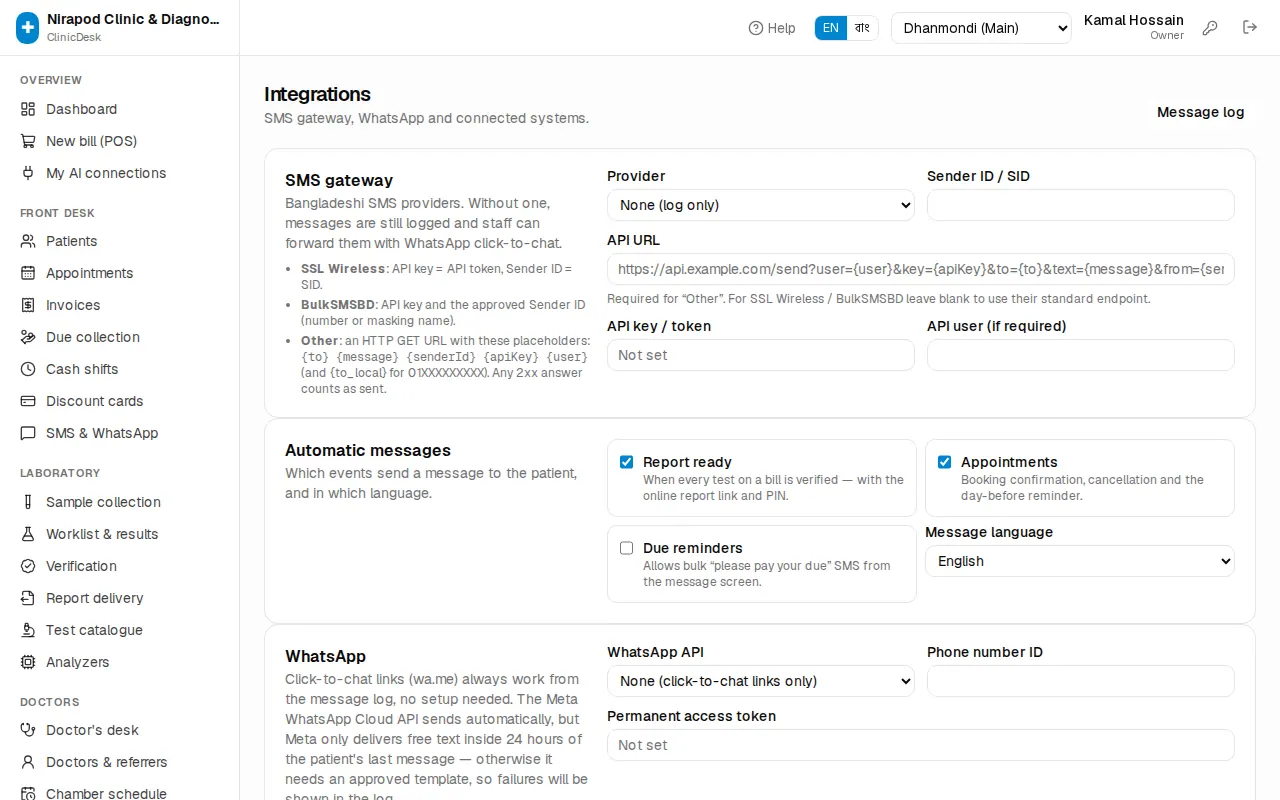Click the Help link
The width and height of the screenshot is (1280, 800).
(x=772, y=28)
